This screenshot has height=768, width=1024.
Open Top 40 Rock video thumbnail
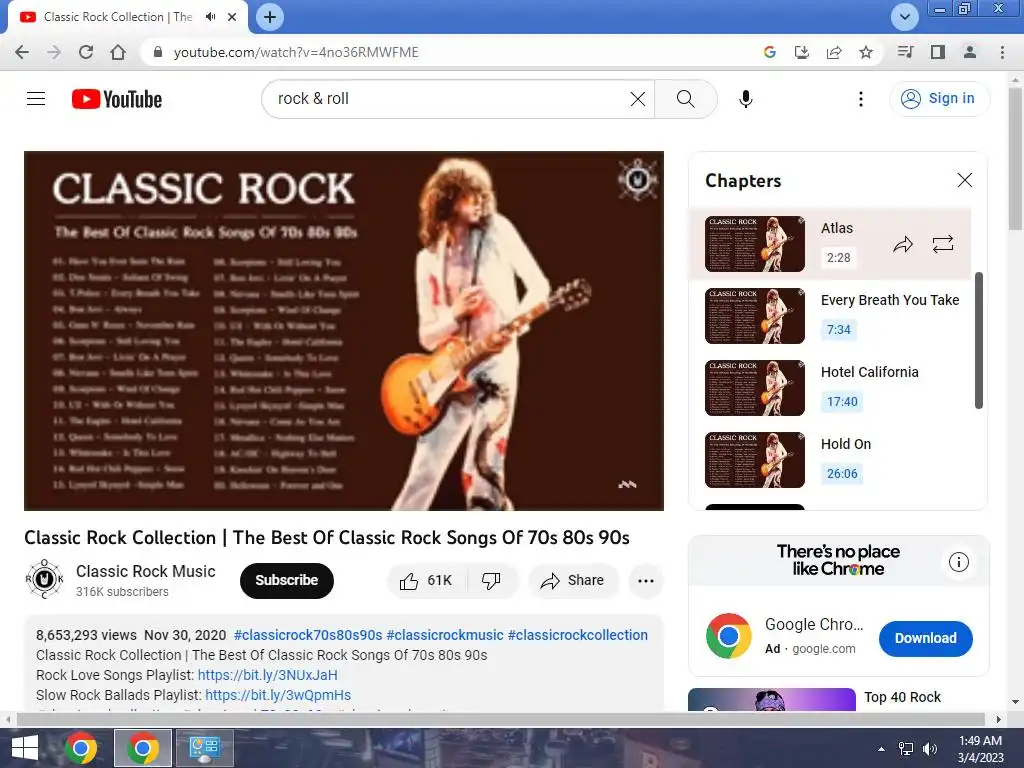click(772, 699)
